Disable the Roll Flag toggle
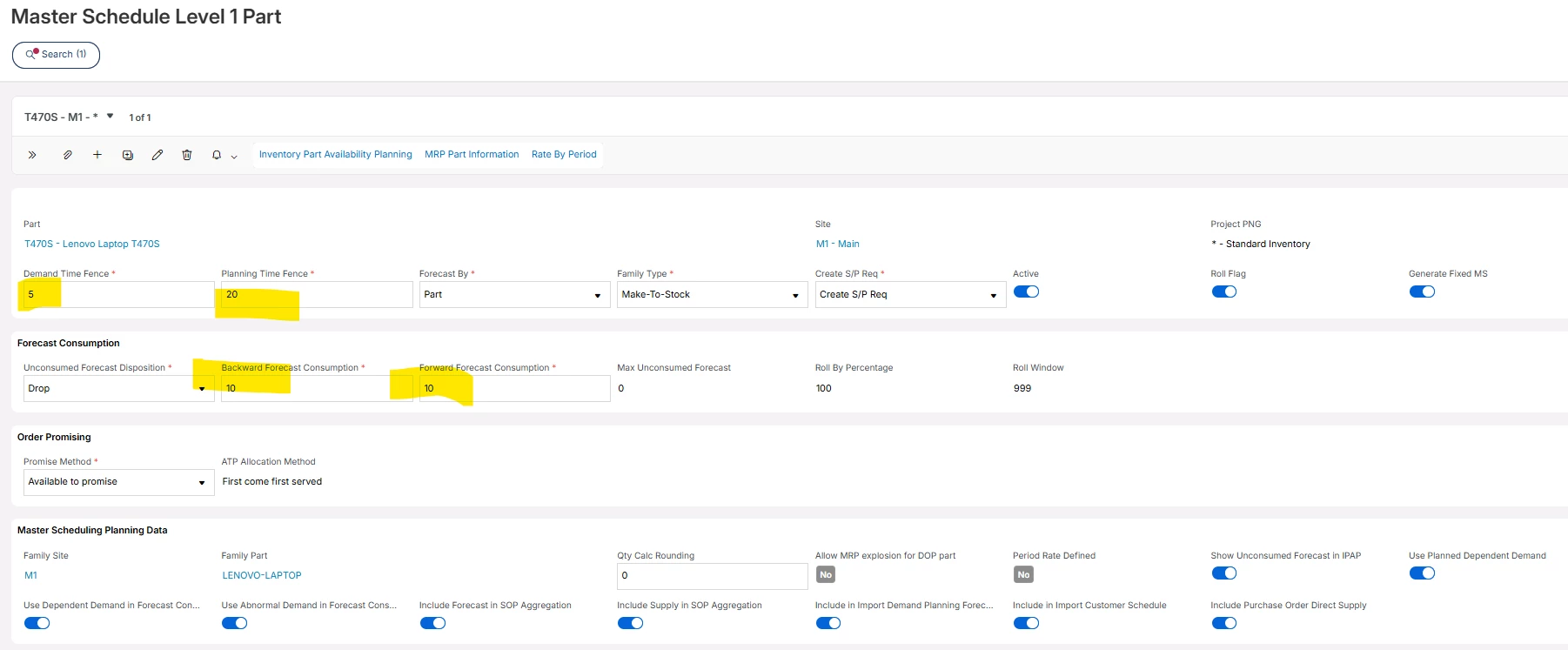Image resolution: width=1568 pixels, height=650 pixels. 1223,291
